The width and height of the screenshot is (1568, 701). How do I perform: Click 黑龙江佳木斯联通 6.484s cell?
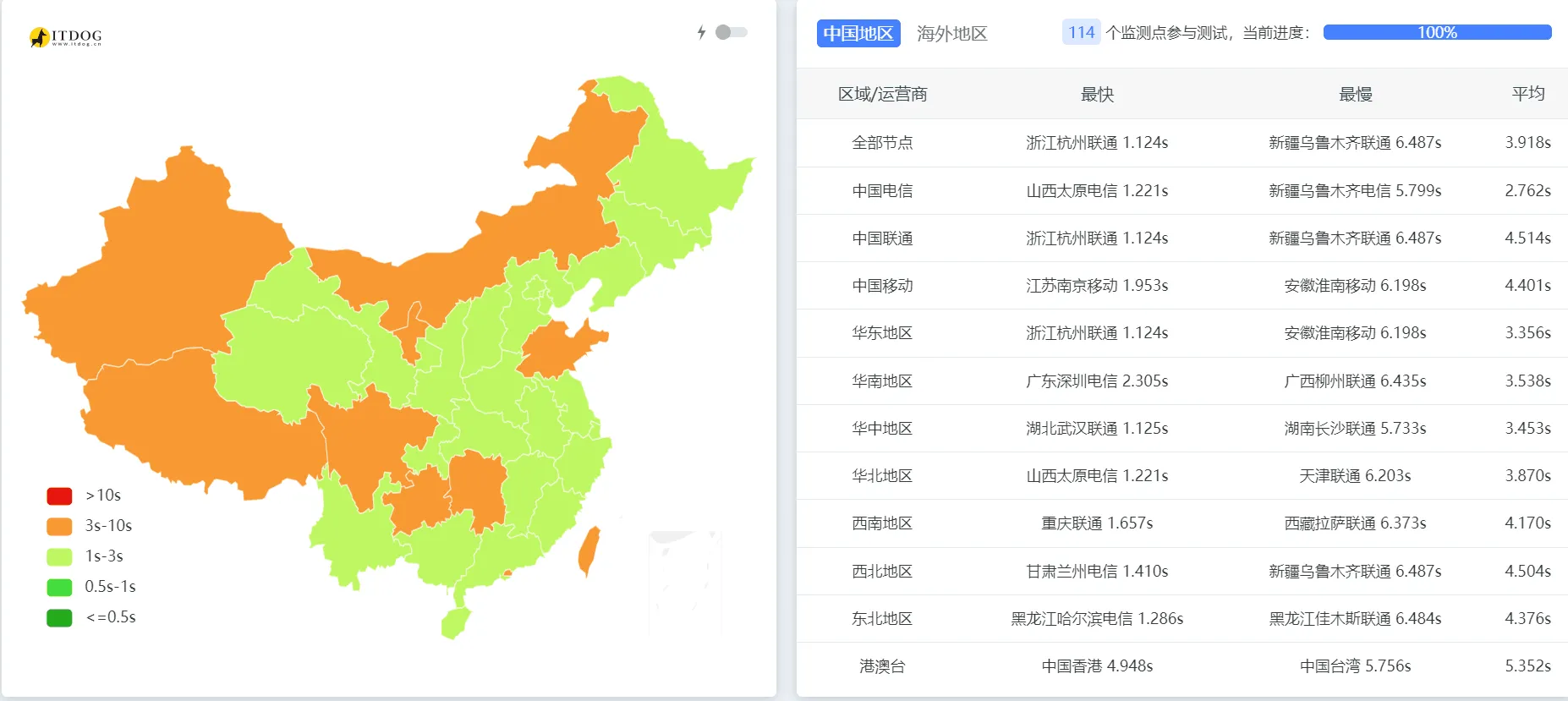tap(1355, 618)
